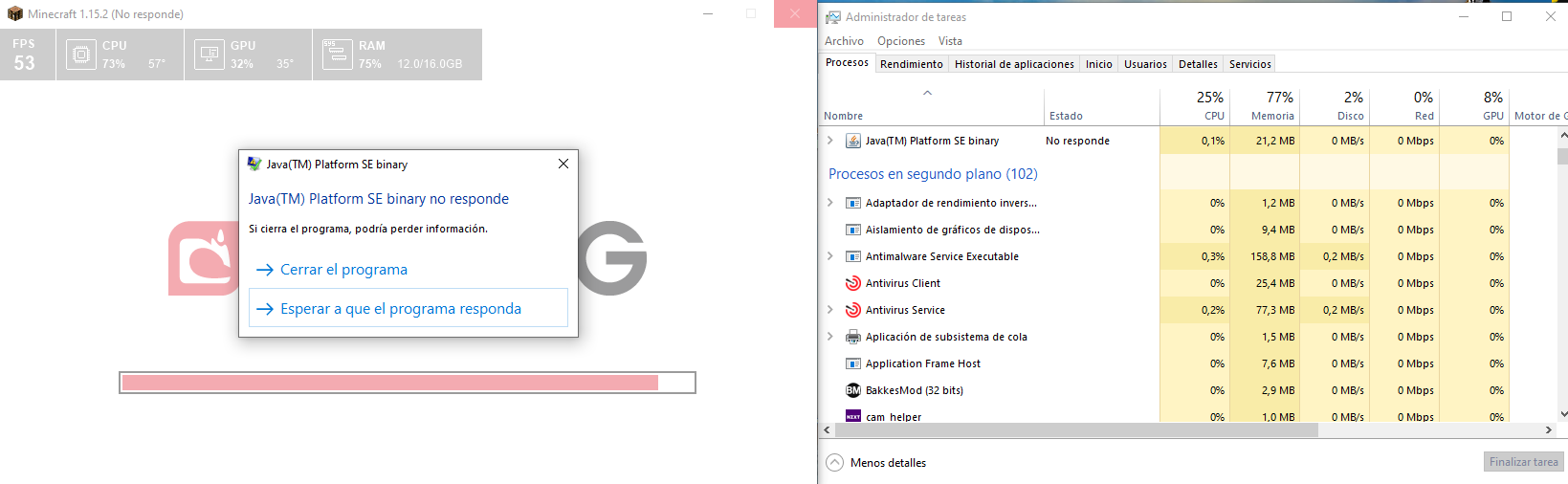Click the FPS 53 counter

click(x=28, y=55)
